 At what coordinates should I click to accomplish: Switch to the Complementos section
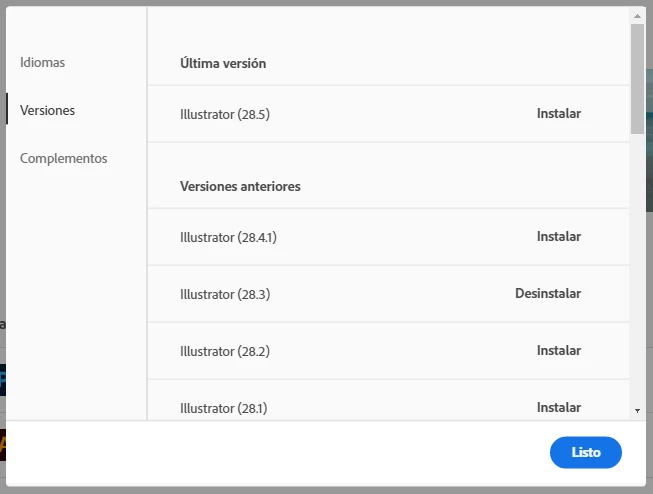(64, 158)
